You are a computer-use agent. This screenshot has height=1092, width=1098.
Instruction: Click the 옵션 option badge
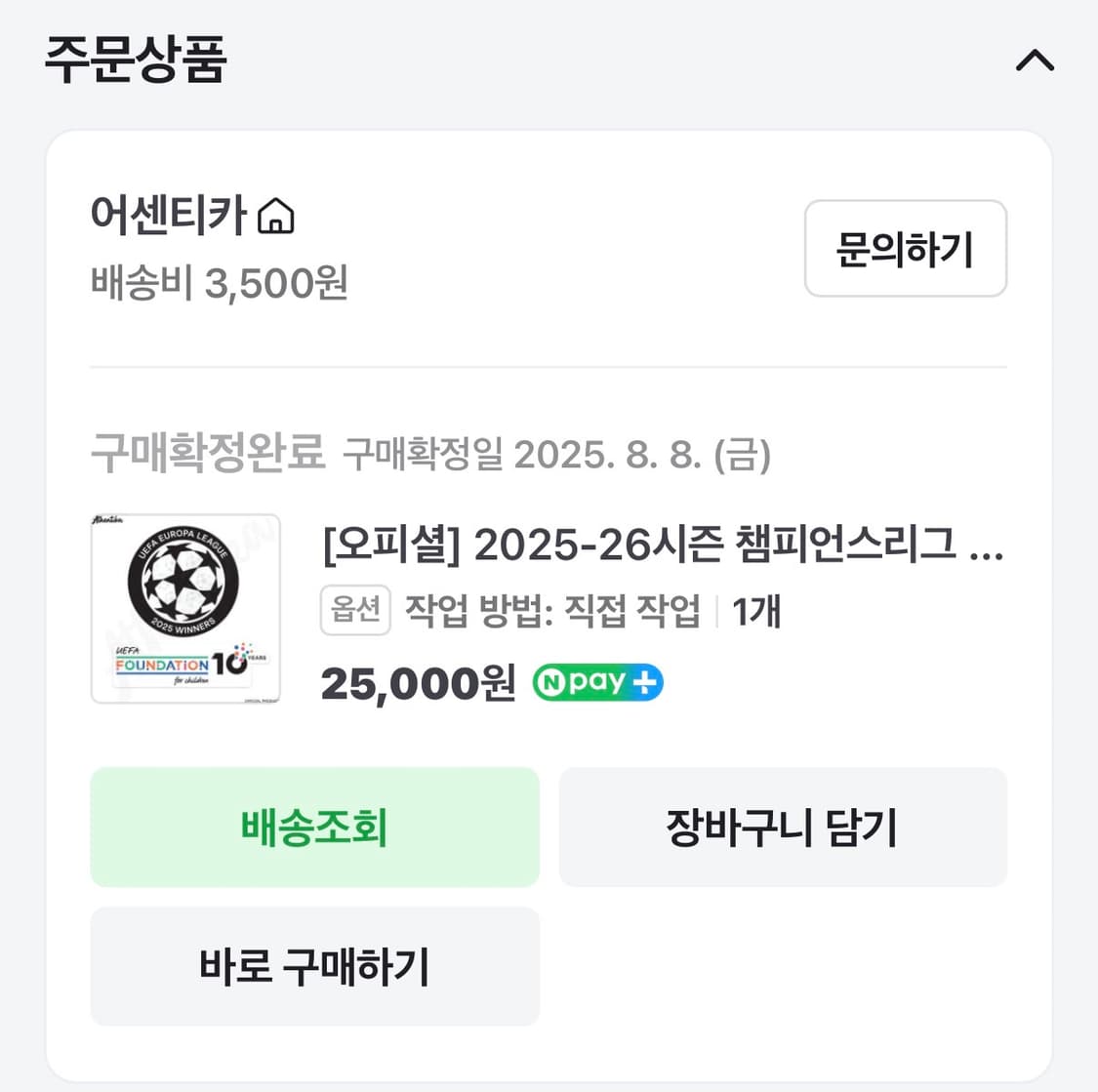coord(355,609)
